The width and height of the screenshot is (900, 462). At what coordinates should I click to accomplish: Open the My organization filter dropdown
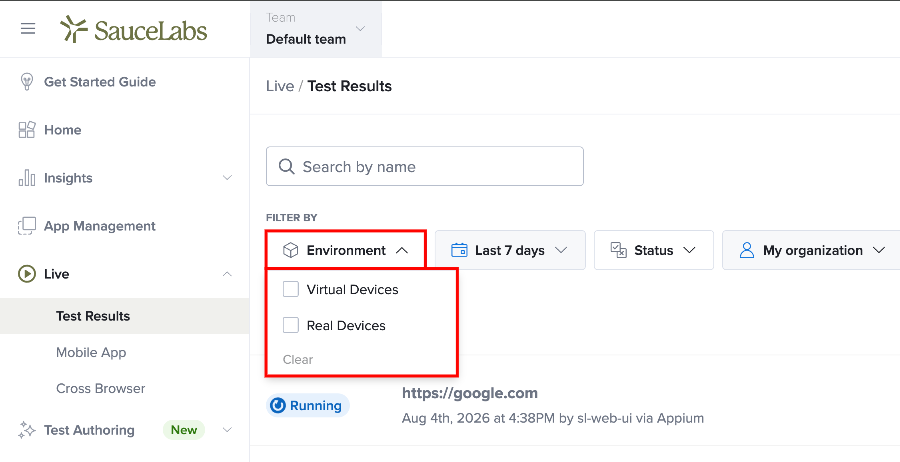point(812,250)
